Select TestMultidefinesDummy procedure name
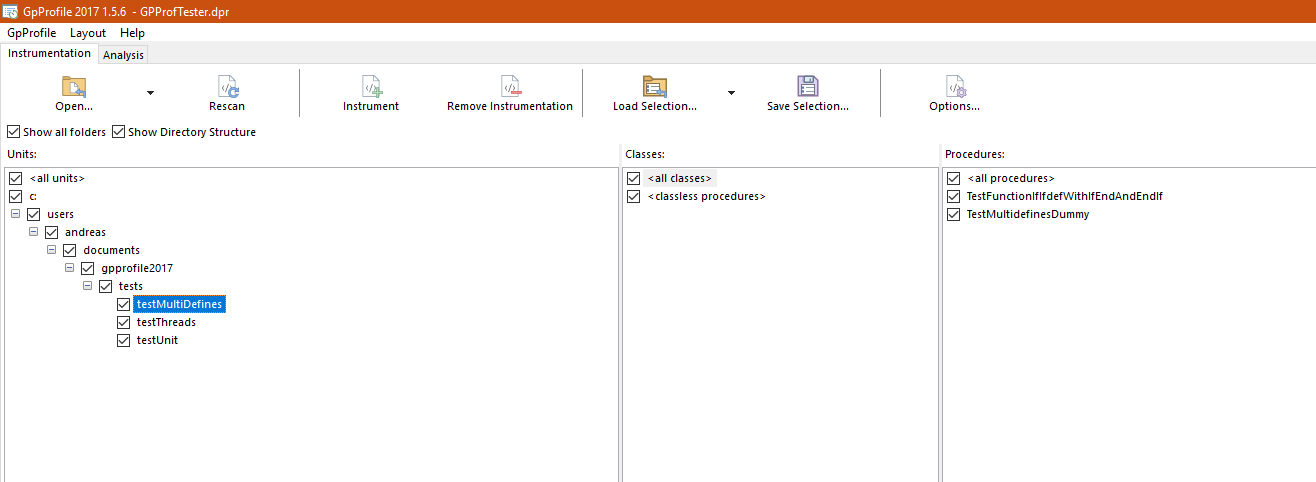1316x482 pixels. [x=1028, y=214]
